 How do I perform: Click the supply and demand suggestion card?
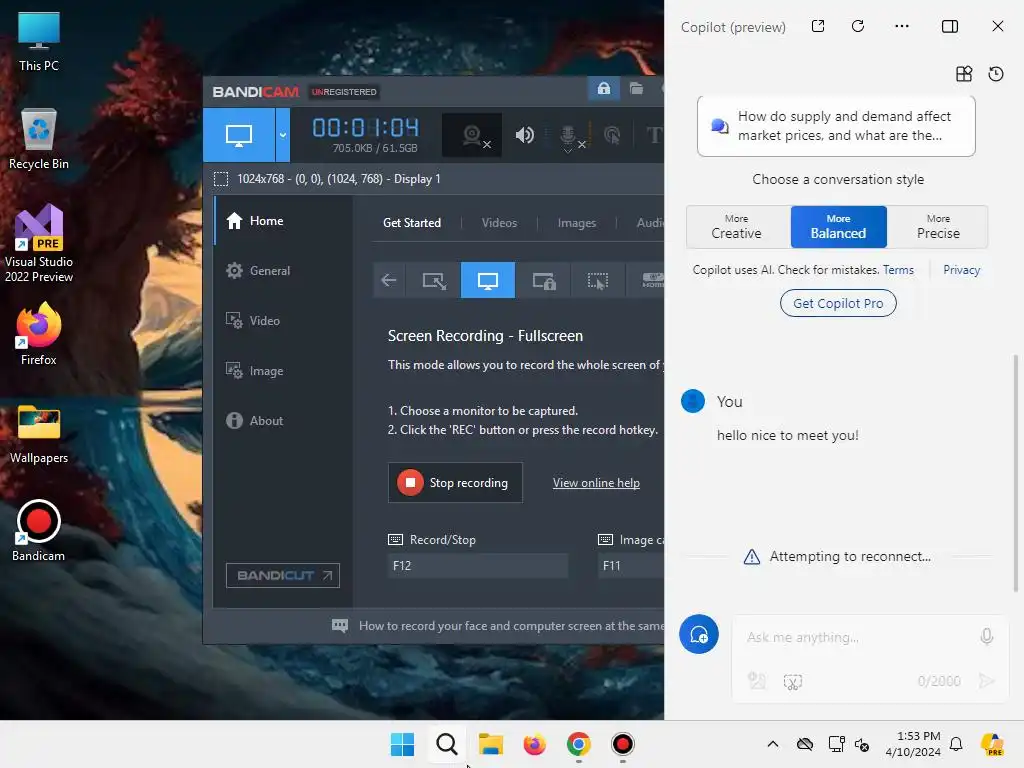[836, 126]
